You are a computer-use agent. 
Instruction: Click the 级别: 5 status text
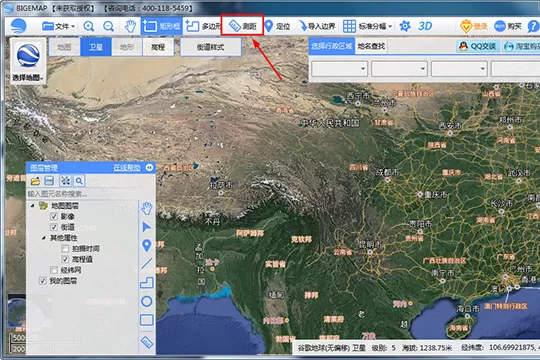point(384,348)
